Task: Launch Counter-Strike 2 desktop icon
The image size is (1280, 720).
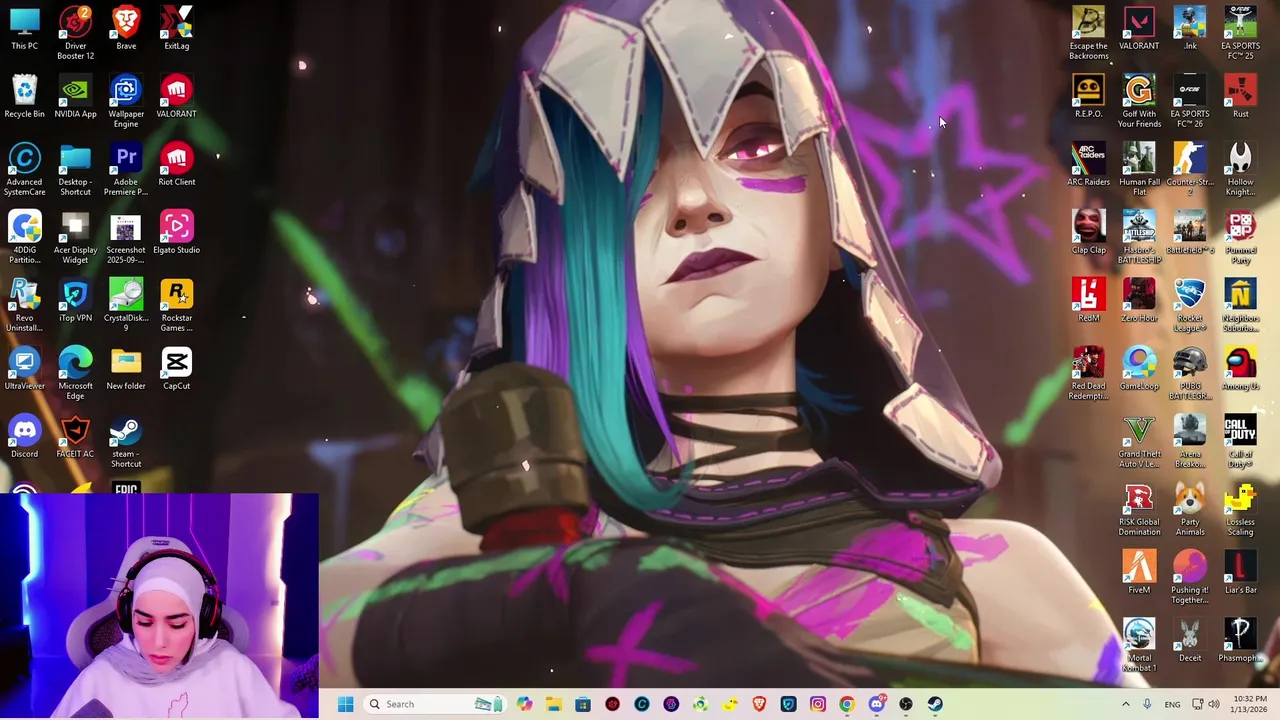Action: [x=1190, y=169]
